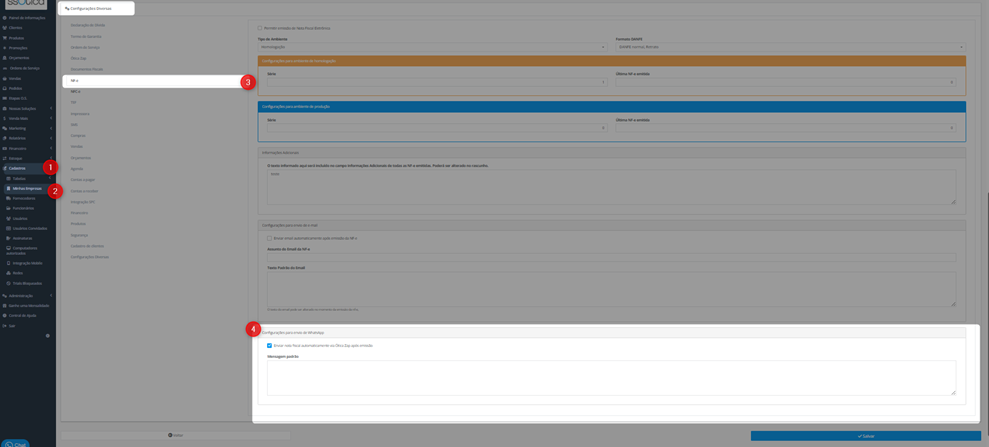989x447 pixels.
Task: Click the Salvar button
Action: 865,436
